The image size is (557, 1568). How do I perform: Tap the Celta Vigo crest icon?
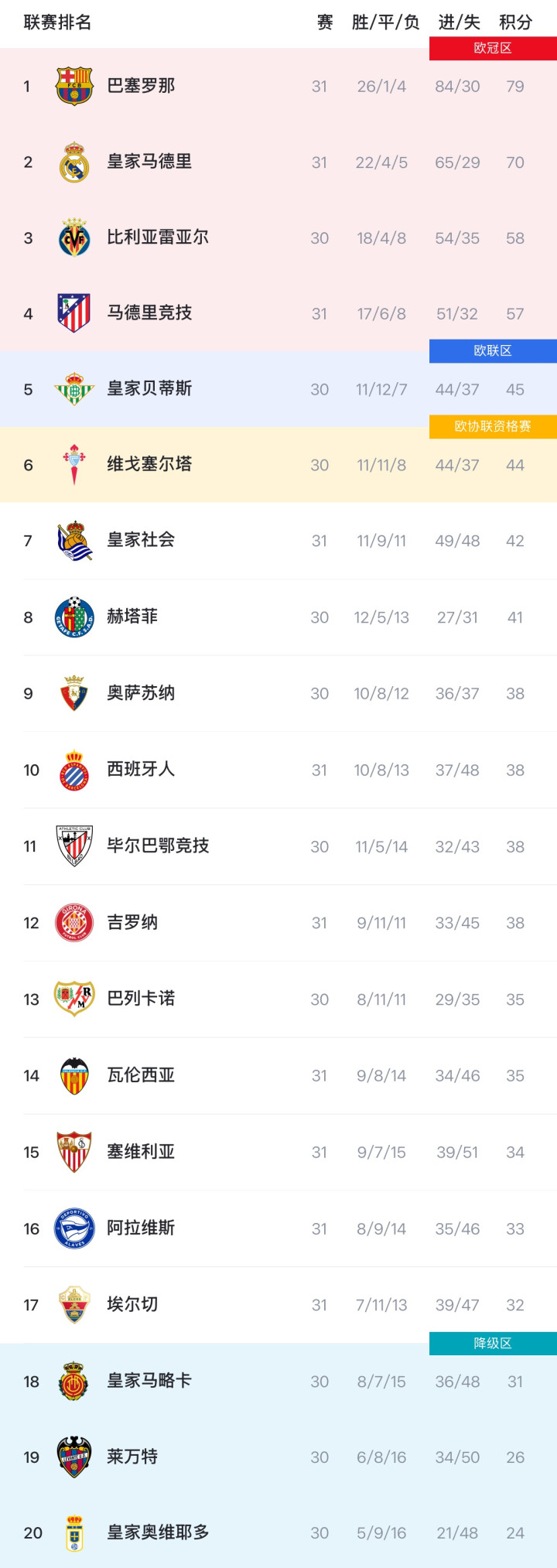(74, 465)
